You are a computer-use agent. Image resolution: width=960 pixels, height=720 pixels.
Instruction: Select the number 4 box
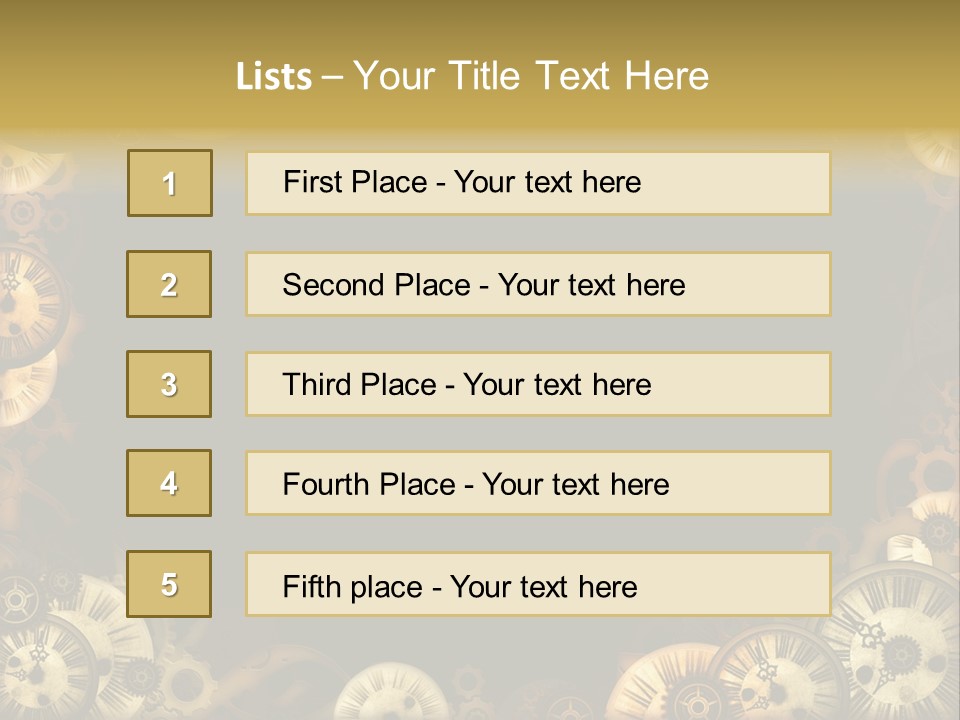[169, 483]
